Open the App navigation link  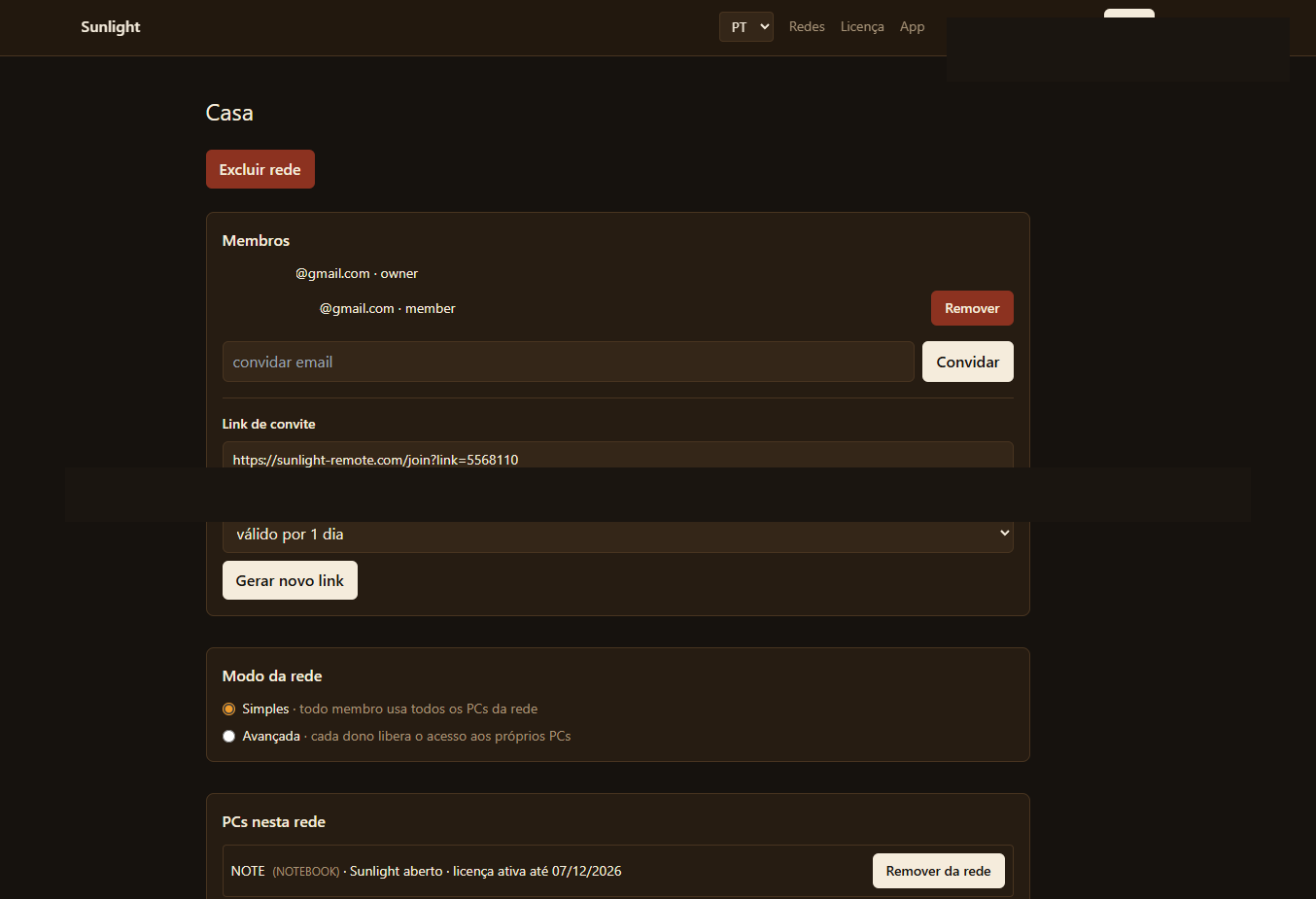coord(912,27)
